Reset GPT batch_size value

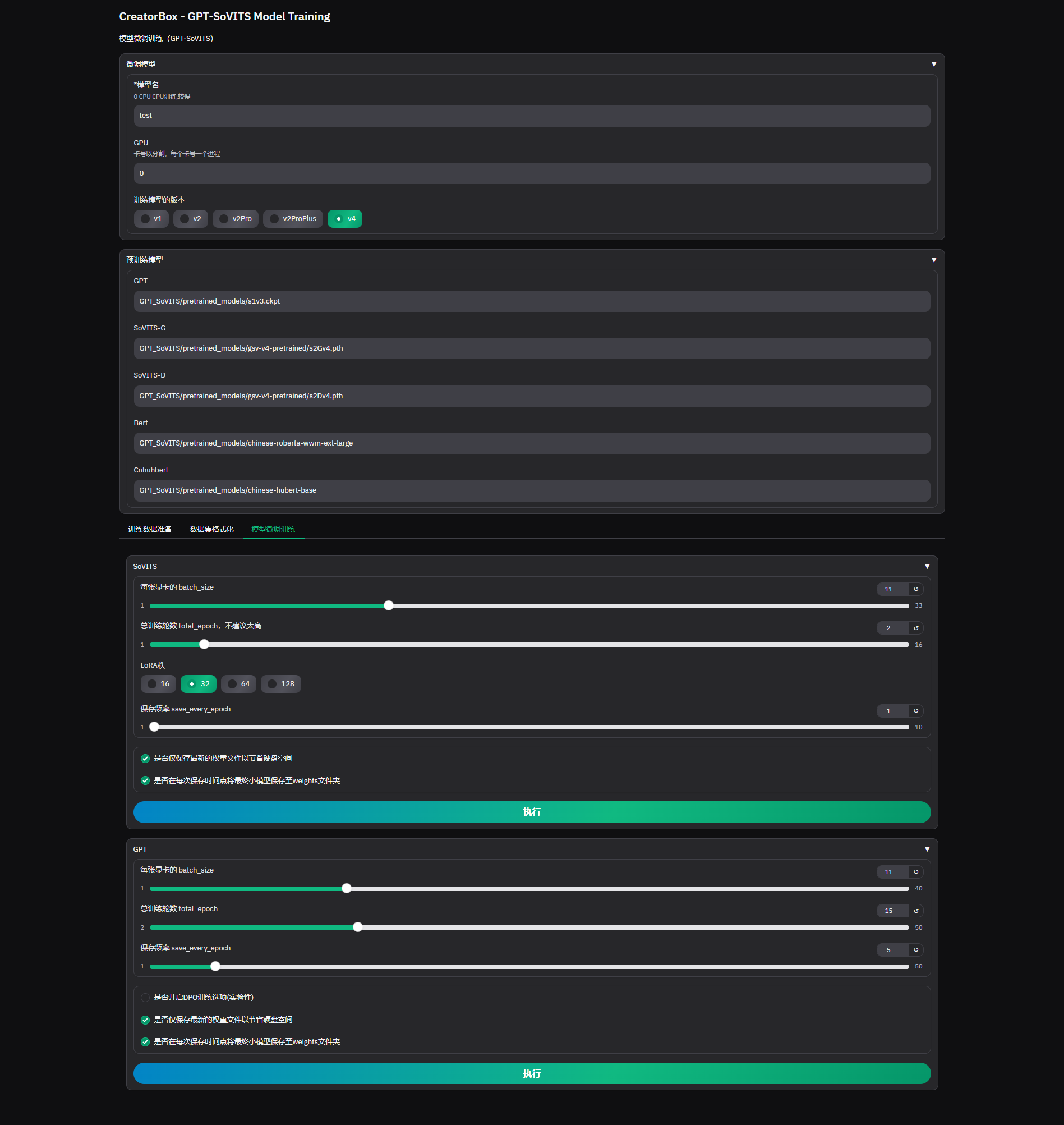915,871
